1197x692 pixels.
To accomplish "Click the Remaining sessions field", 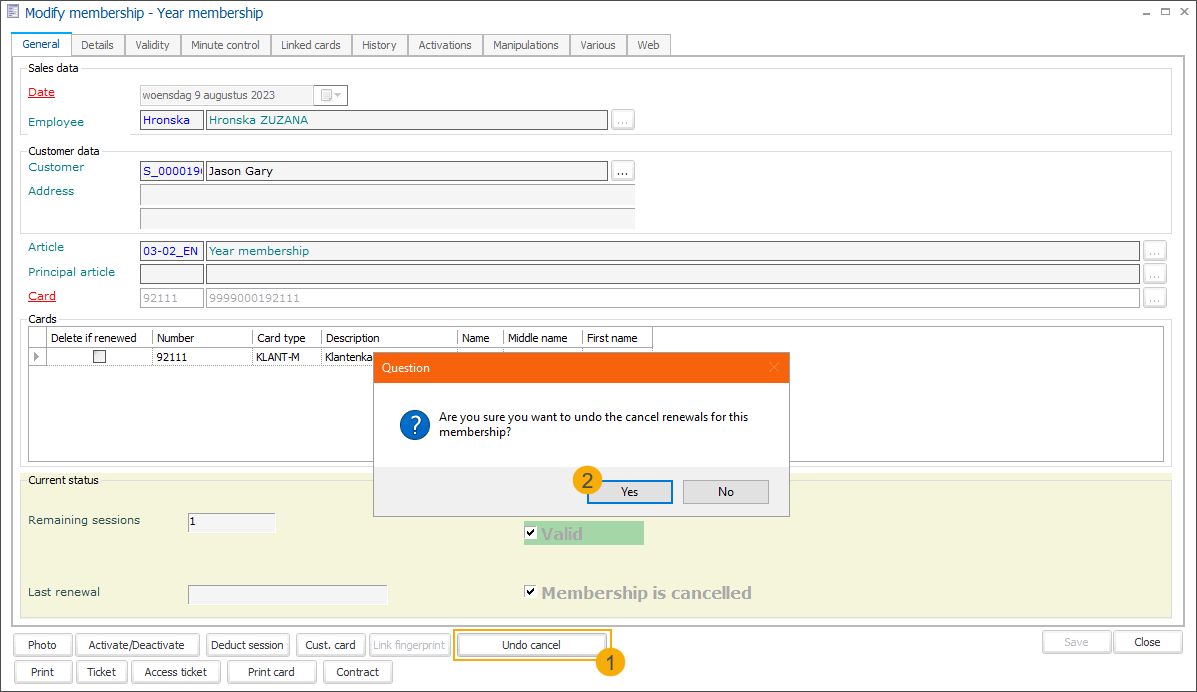I will [x=231, y=522].
